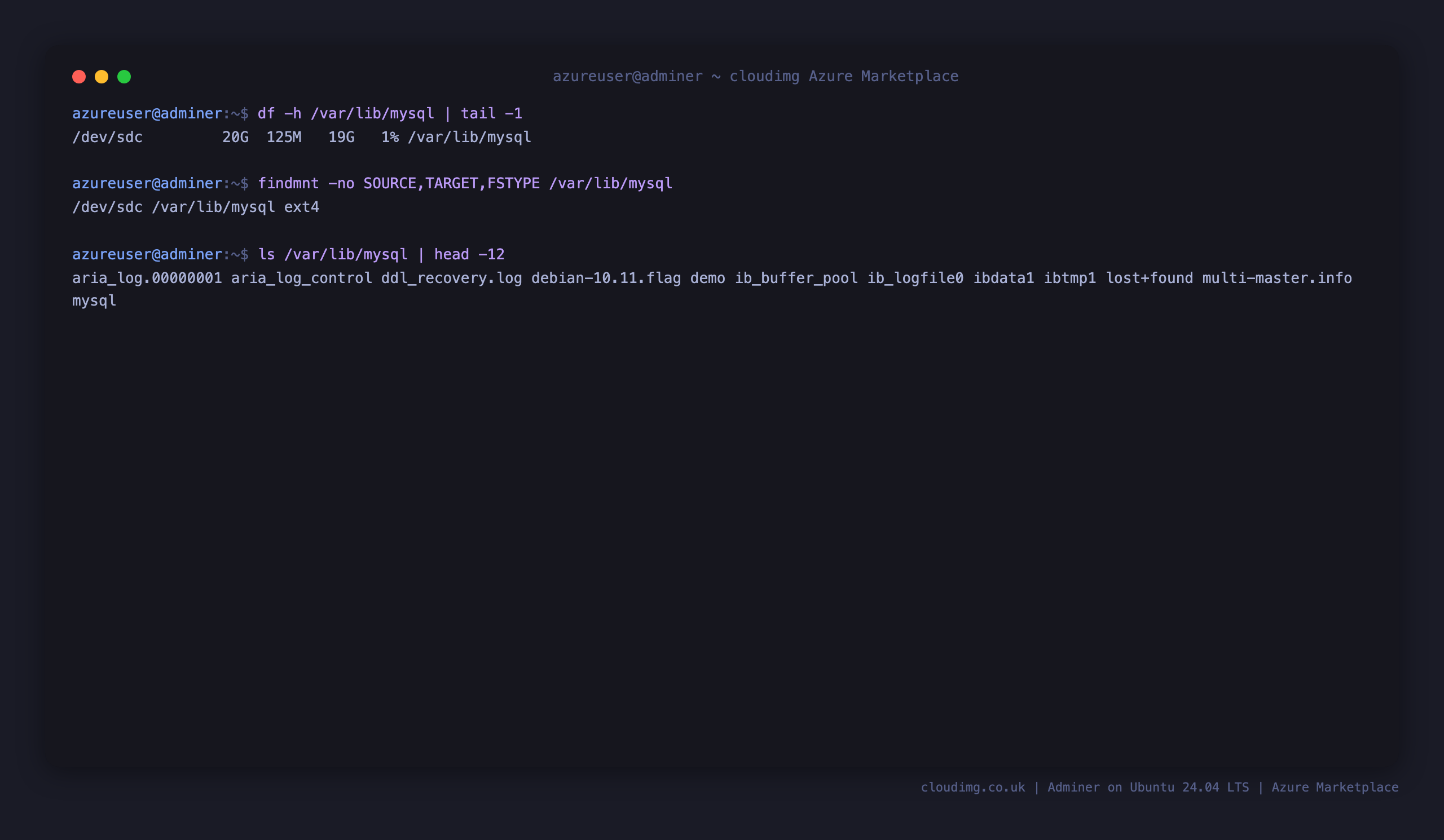Click the red close window button
The height and width of the screenshot is (840, 1444).
79,77
